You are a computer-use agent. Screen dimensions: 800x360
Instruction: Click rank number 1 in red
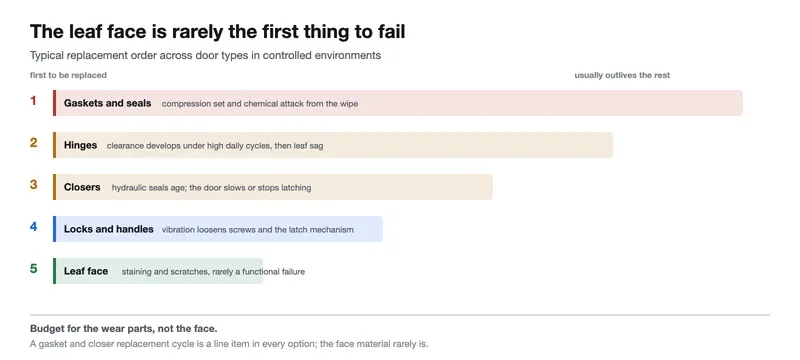pos(33,101)
